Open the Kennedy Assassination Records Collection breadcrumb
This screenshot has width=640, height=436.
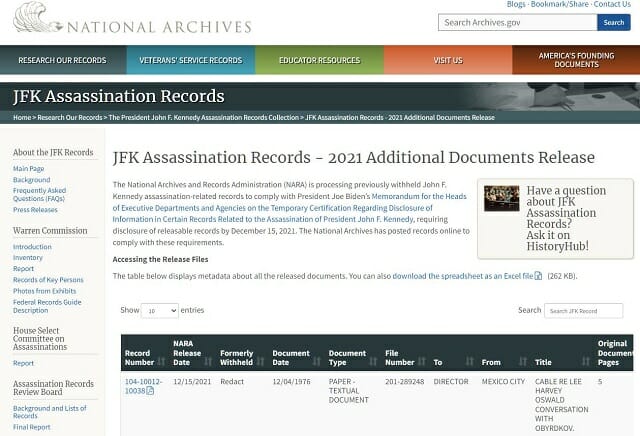point(204,118)
